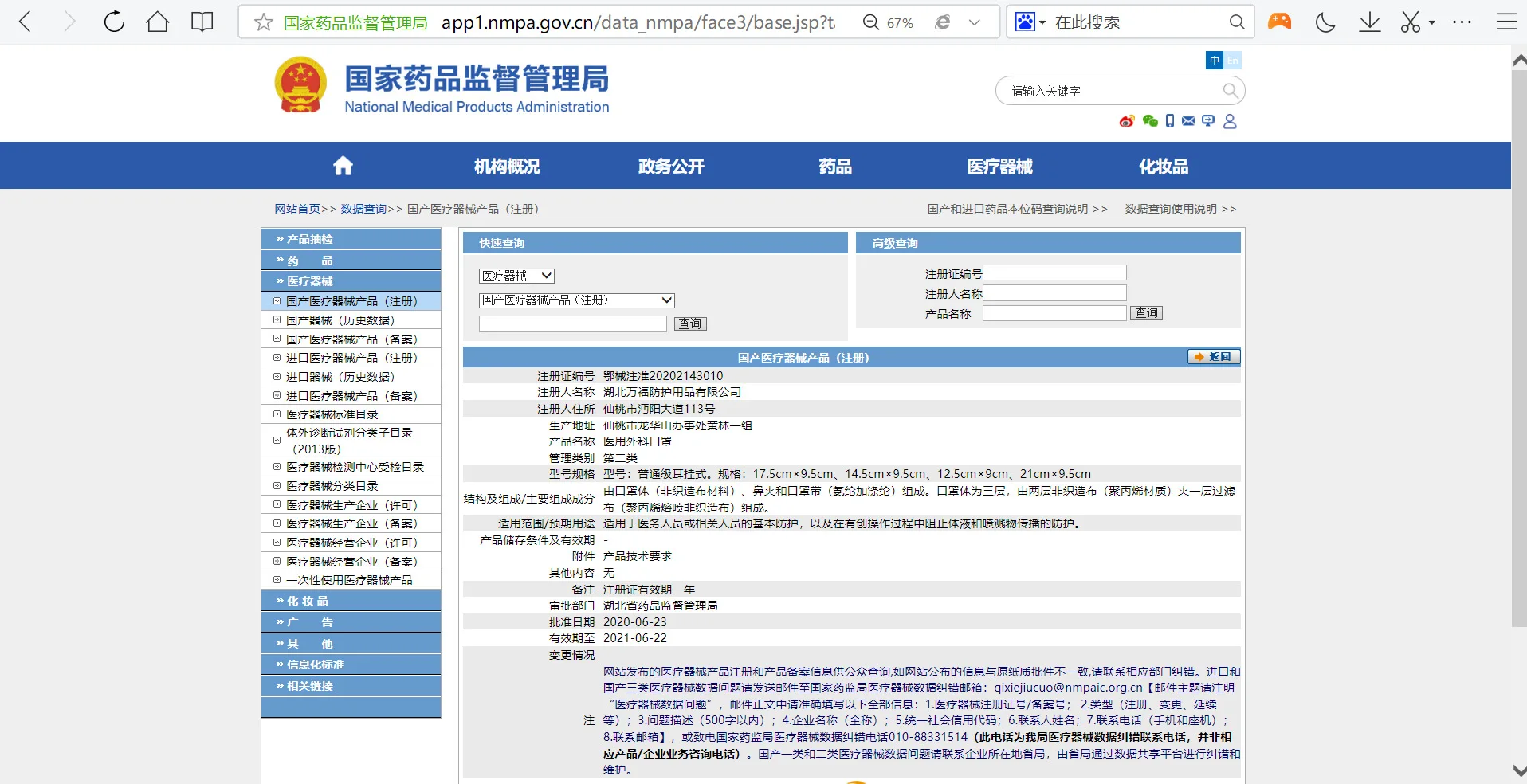
Task: Open the downloads icon
Action: [x=1369, y=22]
